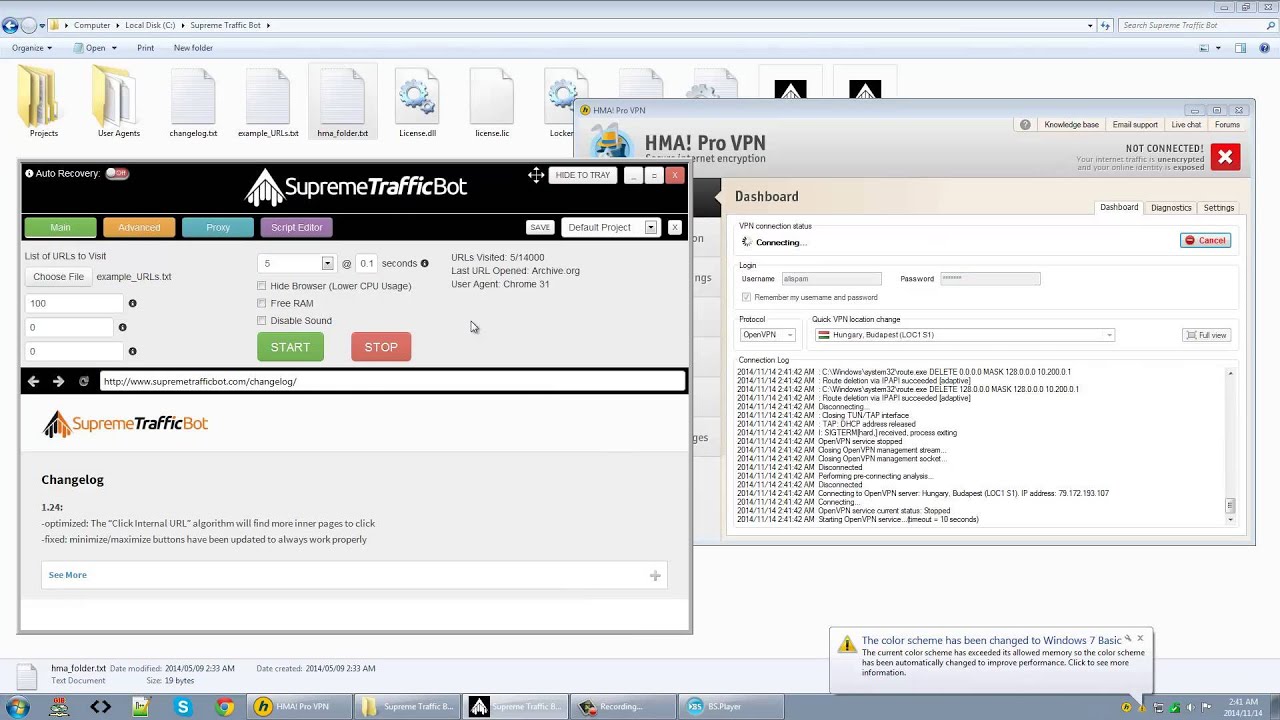The image size is (1280, 720).
Task: Open the OpenVPN protocol dropdown
Action: tap(768, 335)
